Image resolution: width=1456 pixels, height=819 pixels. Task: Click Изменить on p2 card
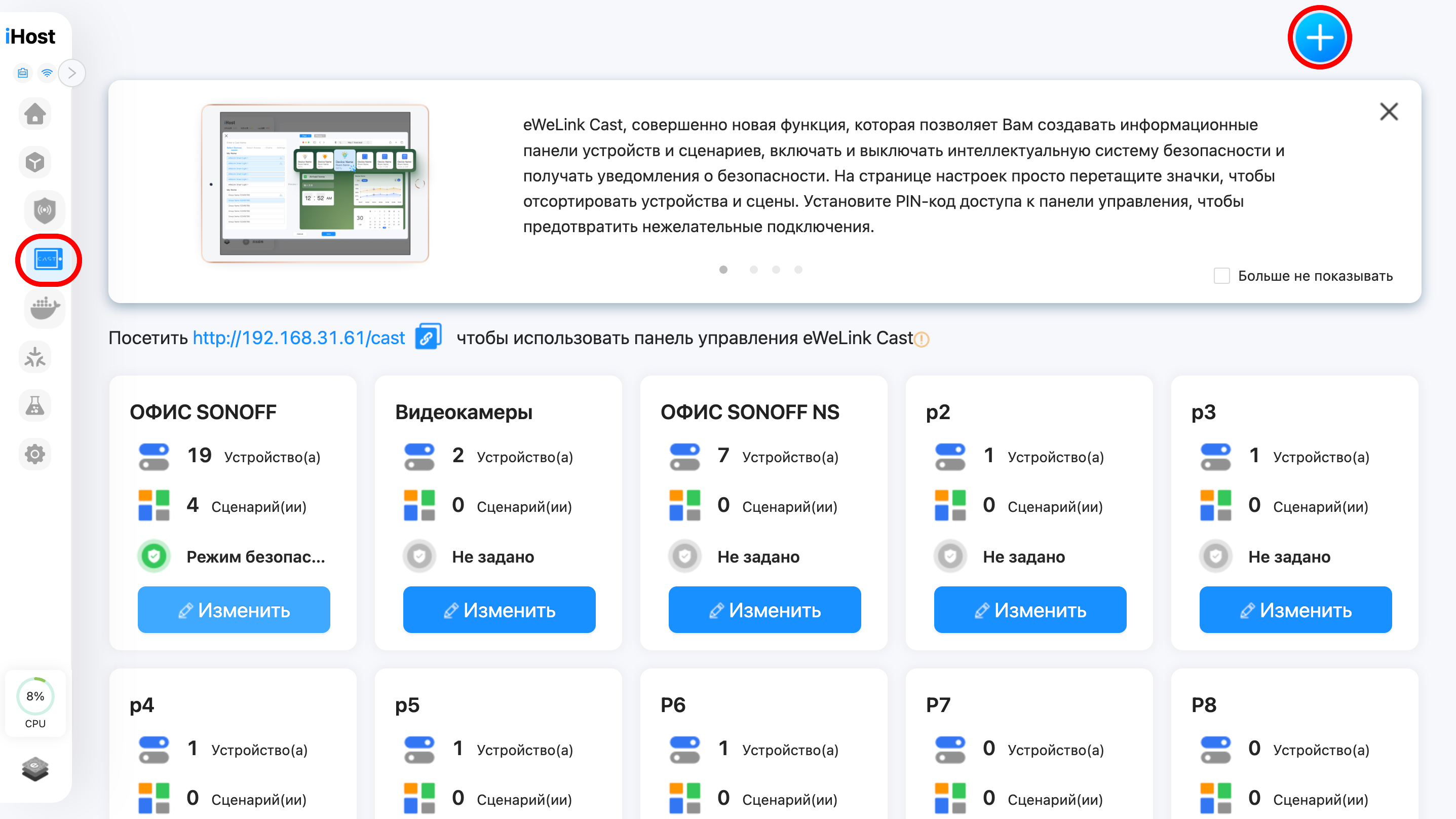point(1030,610)
